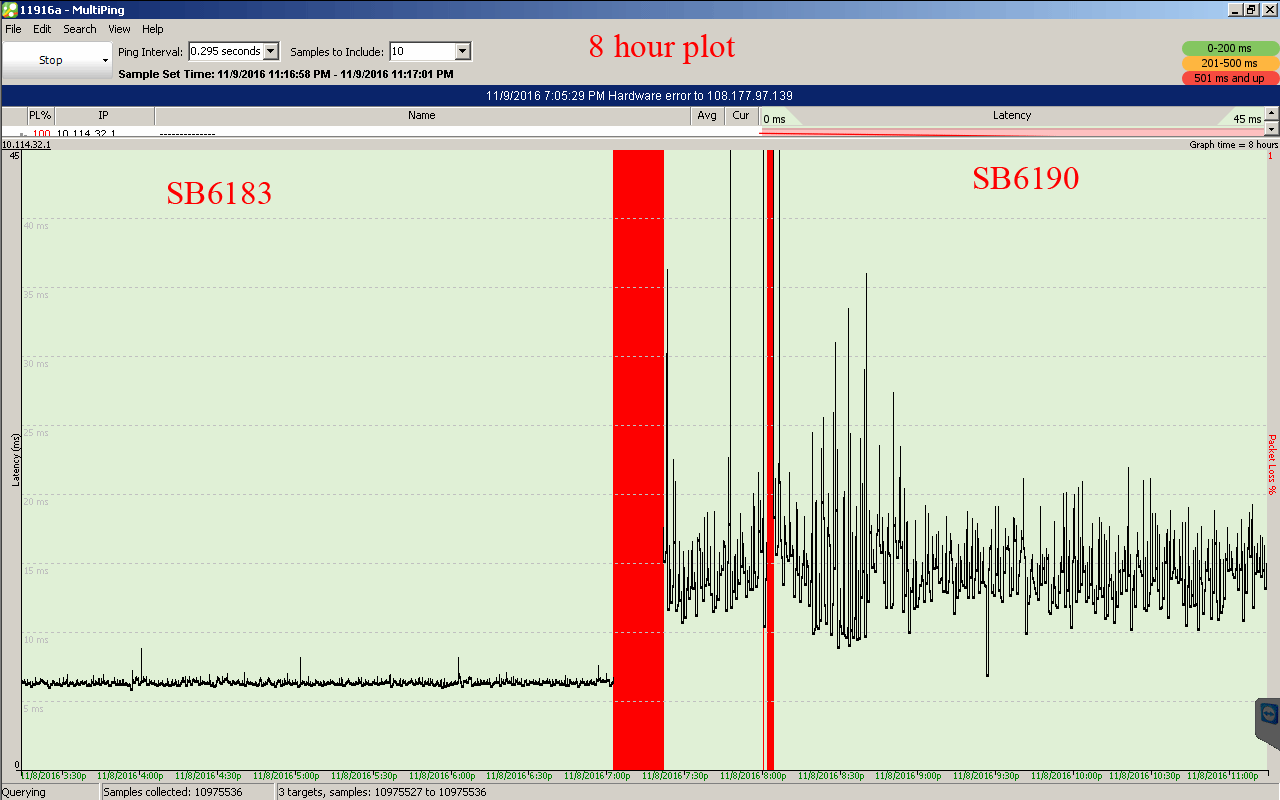The width and height of the screenshot is (1280, 800).
Task: Click the Graph time = 8 hours label
Action: (1234, 145)
